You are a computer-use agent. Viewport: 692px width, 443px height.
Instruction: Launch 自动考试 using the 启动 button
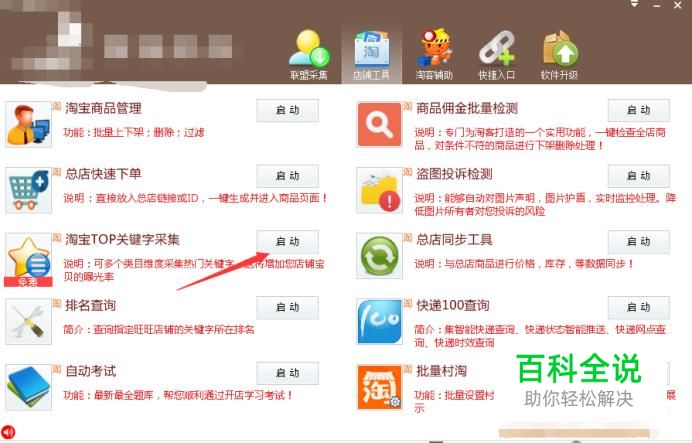(x=288, y=373)
